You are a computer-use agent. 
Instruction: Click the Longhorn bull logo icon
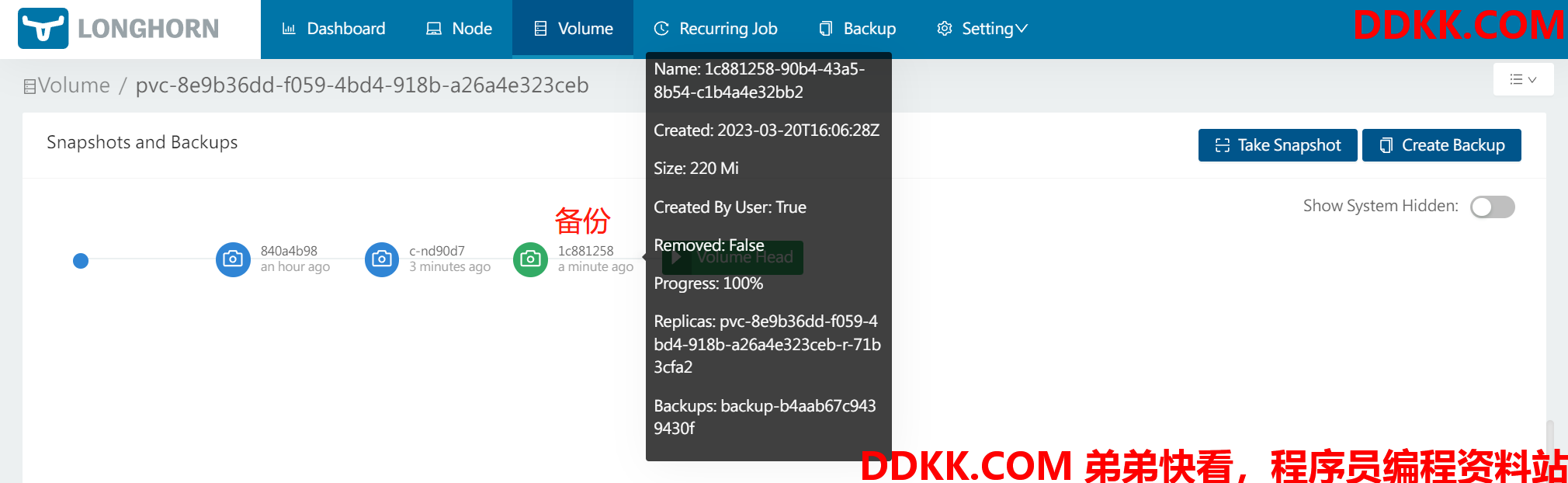(43, 28)
